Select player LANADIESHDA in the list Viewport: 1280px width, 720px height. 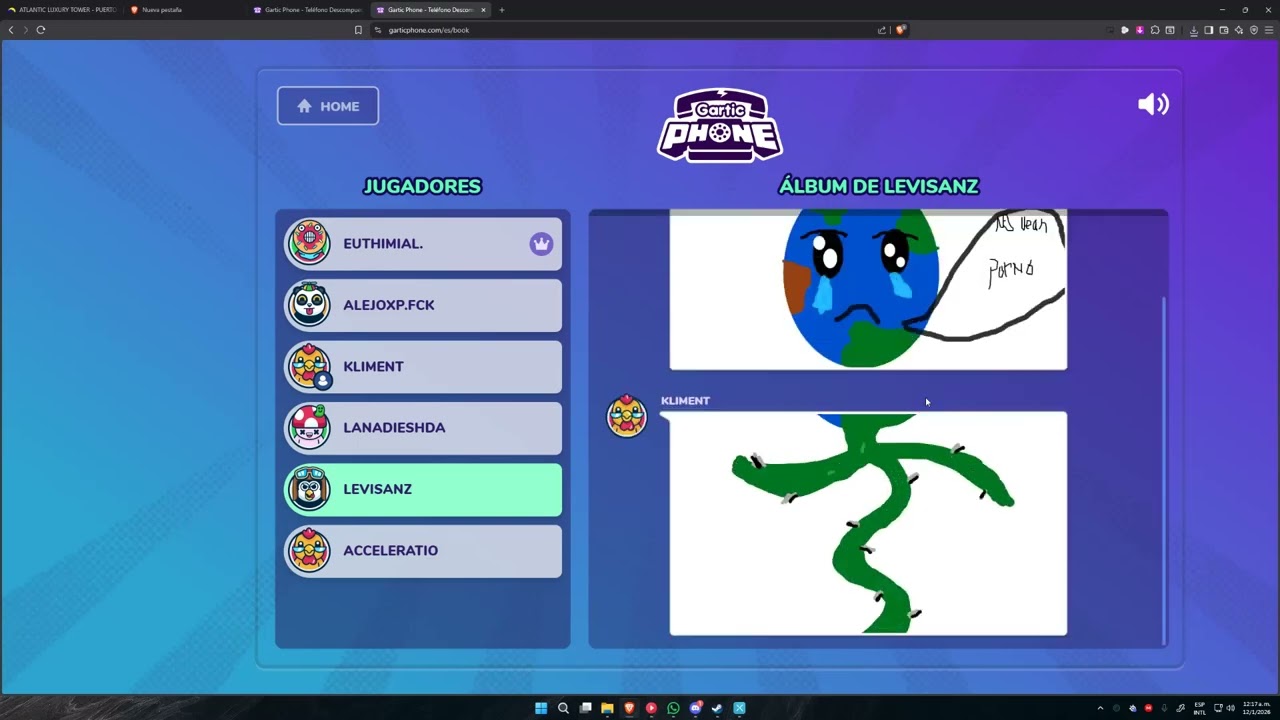(x=423, y=428)
